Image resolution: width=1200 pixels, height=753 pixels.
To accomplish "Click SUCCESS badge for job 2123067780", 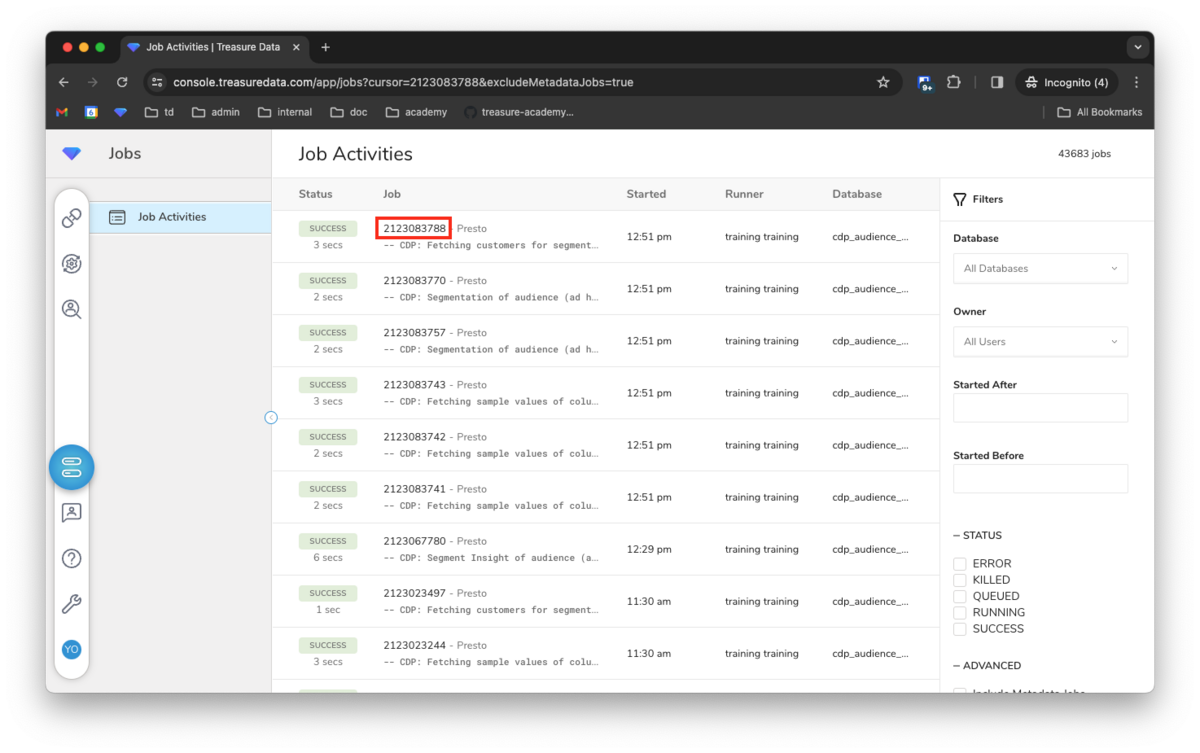I will coord(327,541).
